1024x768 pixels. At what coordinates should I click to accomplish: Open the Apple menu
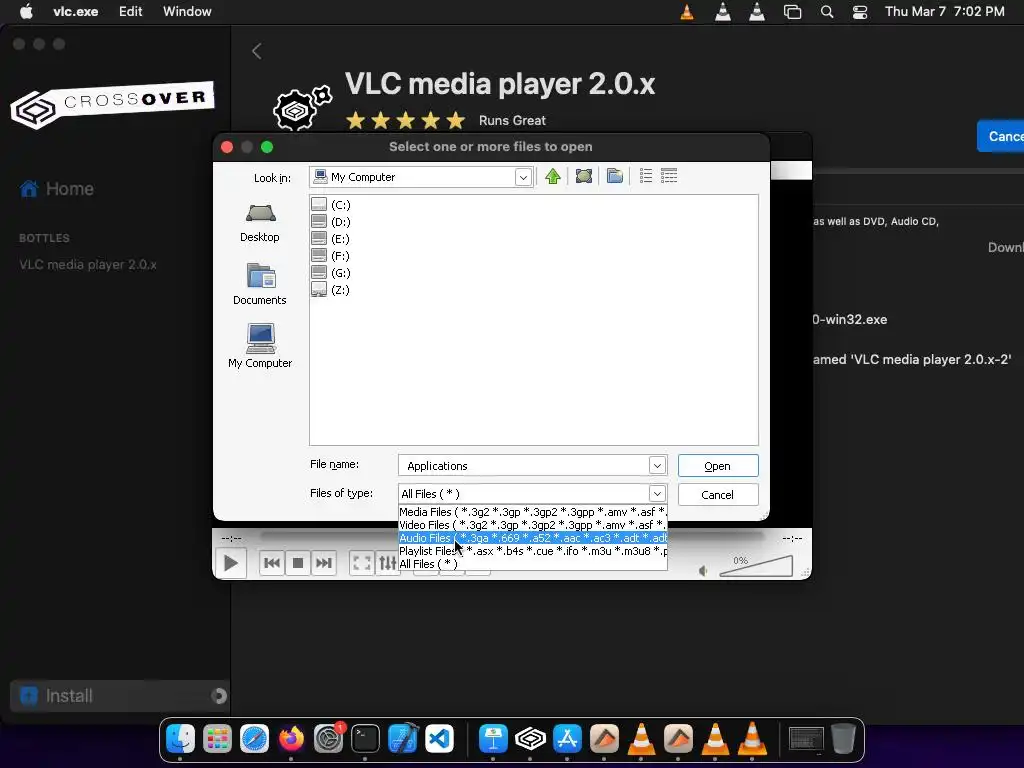[x=26, y=11]
